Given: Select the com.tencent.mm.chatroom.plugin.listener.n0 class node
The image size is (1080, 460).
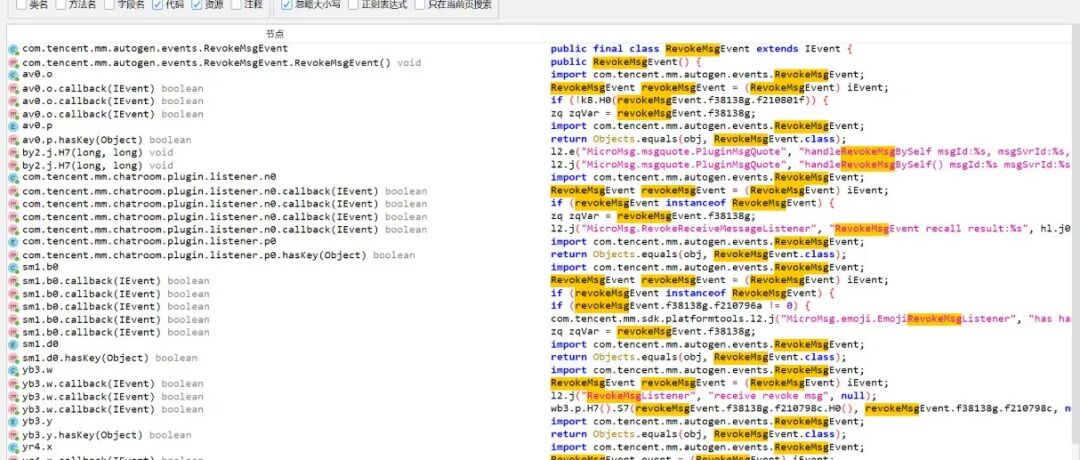Looking at the screenshot, I should (x=149, y=178).
